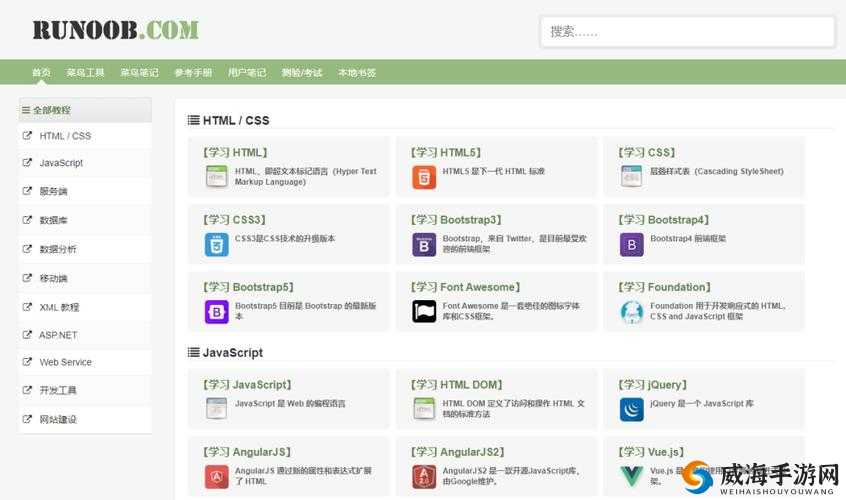
Task: Open 菜鸟工具 in the navbar
Action: tap(85, 72)
